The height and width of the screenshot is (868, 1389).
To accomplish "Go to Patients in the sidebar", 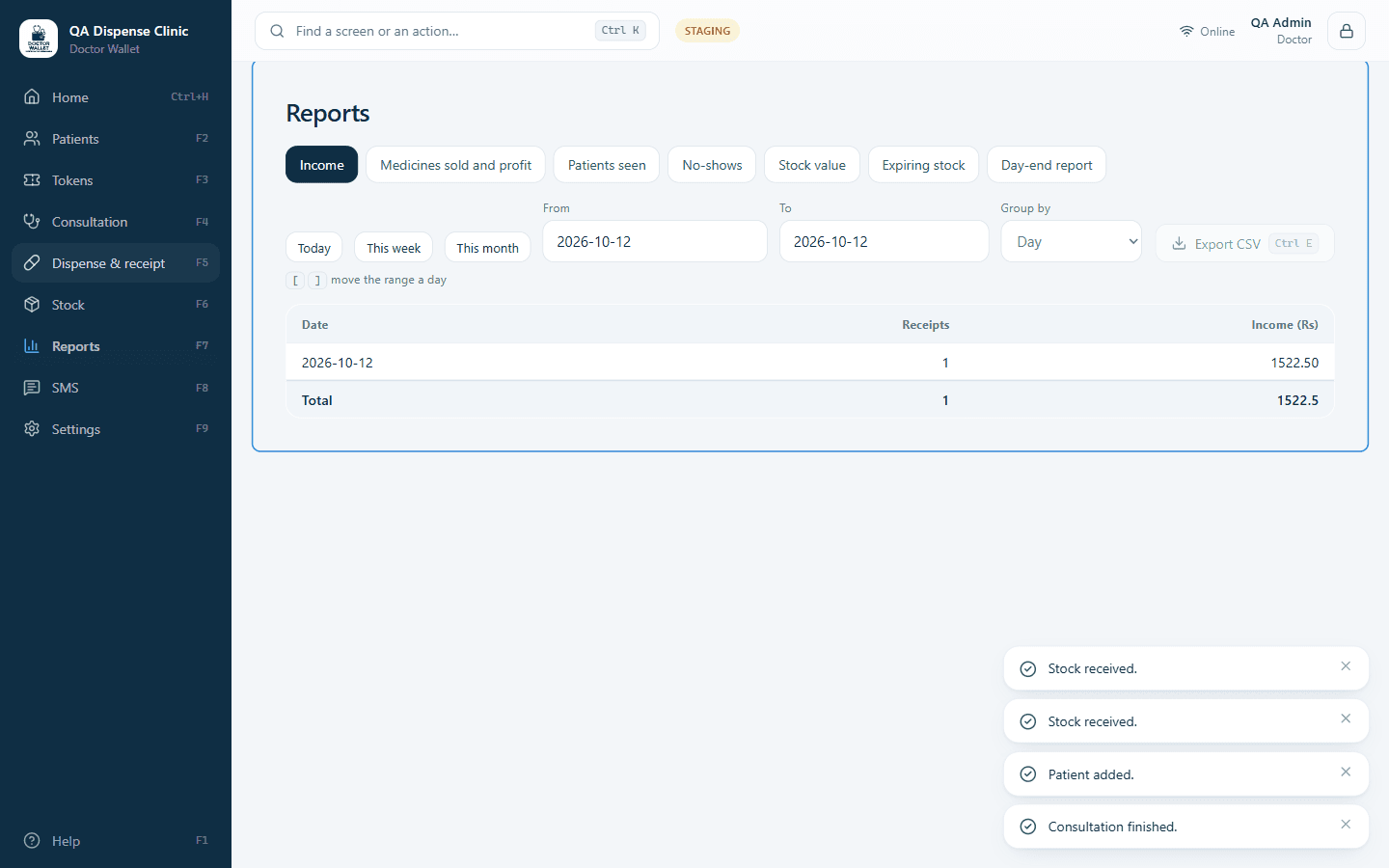I will (x=116, y=139).
